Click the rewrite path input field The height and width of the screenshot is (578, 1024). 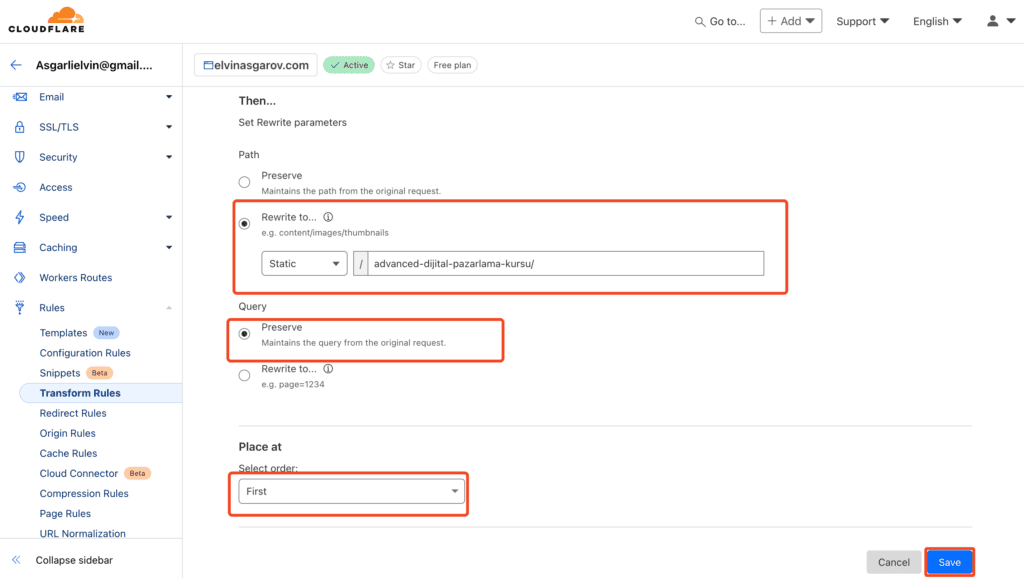[566, 263]
